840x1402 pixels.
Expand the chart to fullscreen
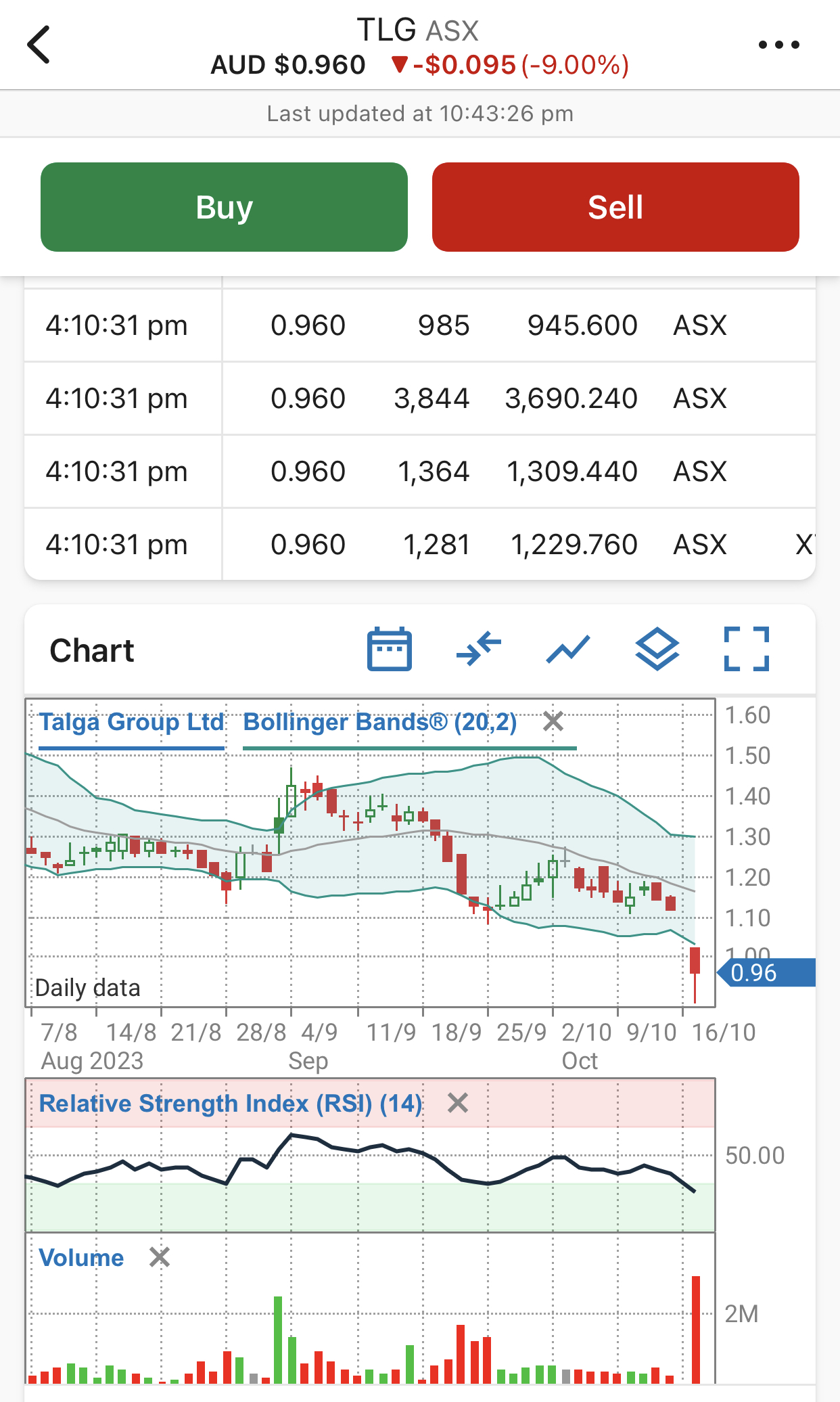pos(747,650)
